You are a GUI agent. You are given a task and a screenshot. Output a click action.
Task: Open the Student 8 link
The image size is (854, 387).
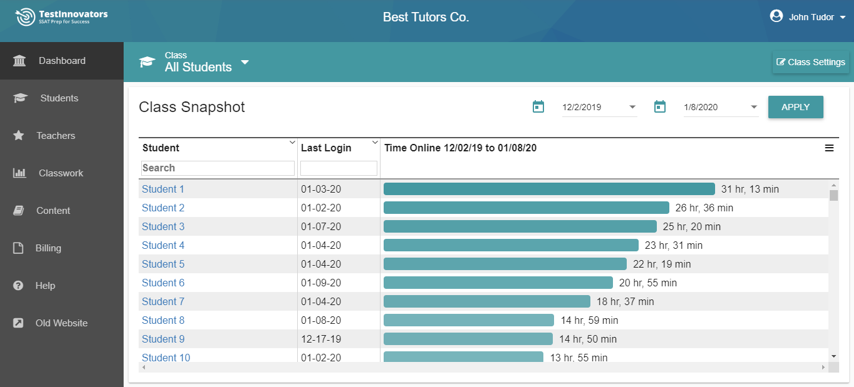163,321
